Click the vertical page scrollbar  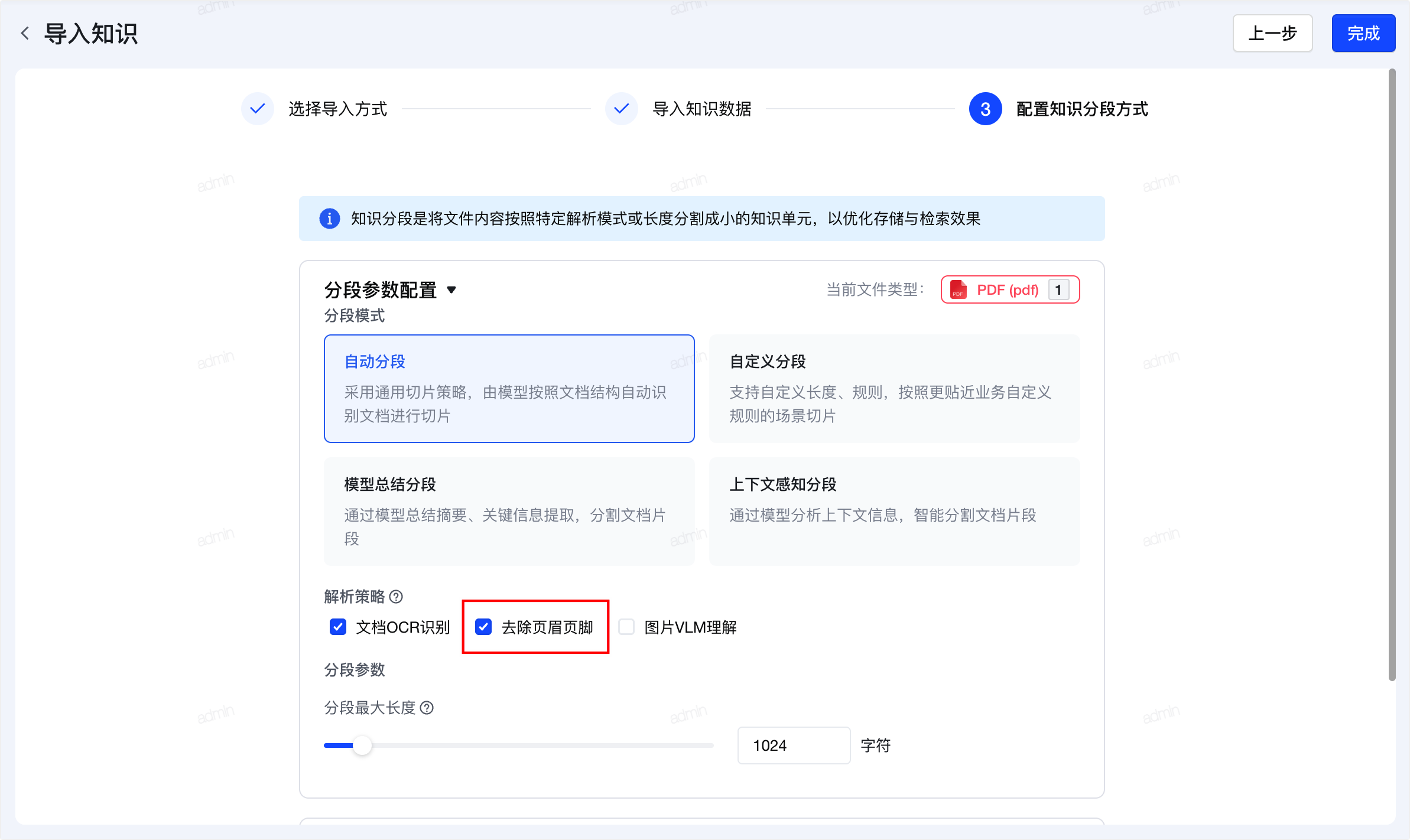pos(1392,375)
